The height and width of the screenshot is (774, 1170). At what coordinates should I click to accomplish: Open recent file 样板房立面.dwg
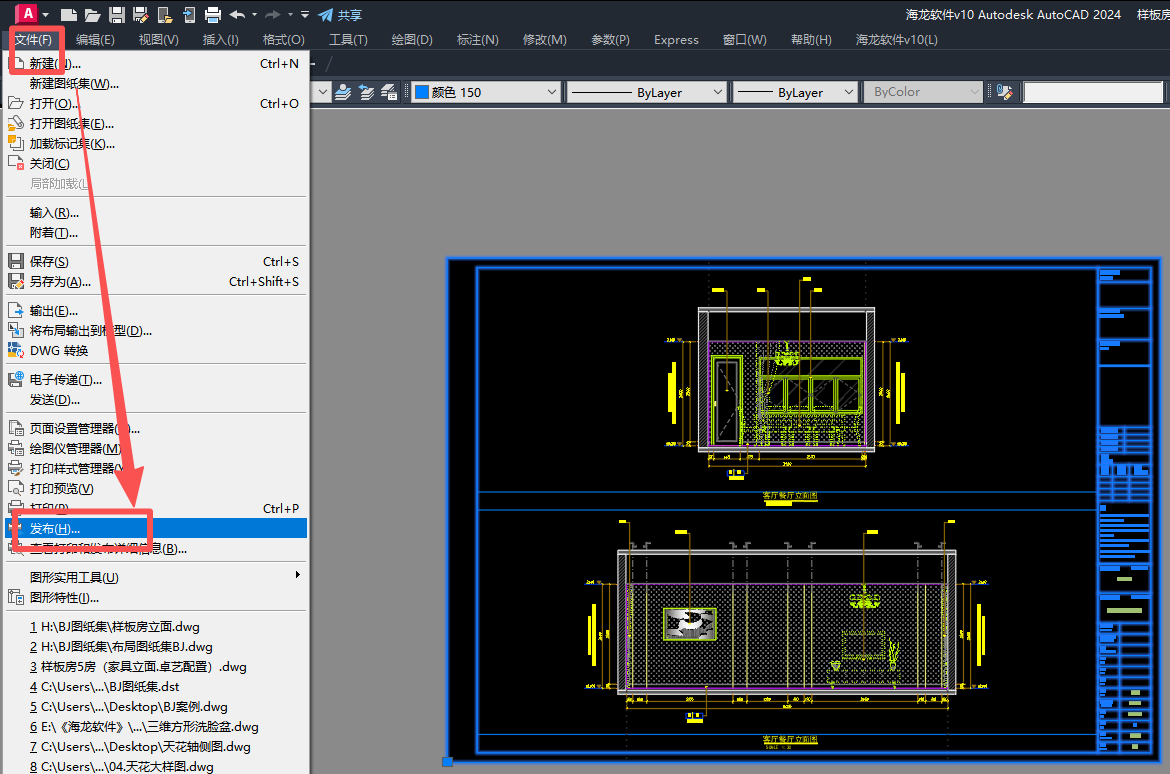(115, 627)
